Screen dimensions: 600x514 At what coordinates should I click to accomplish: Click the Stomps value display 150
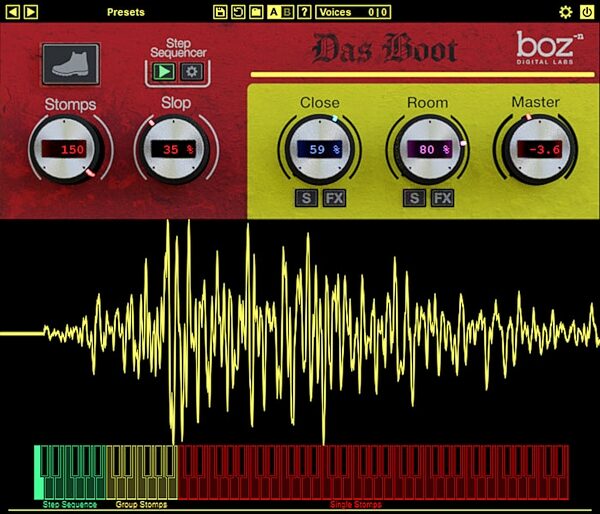[x=64, y=149]
